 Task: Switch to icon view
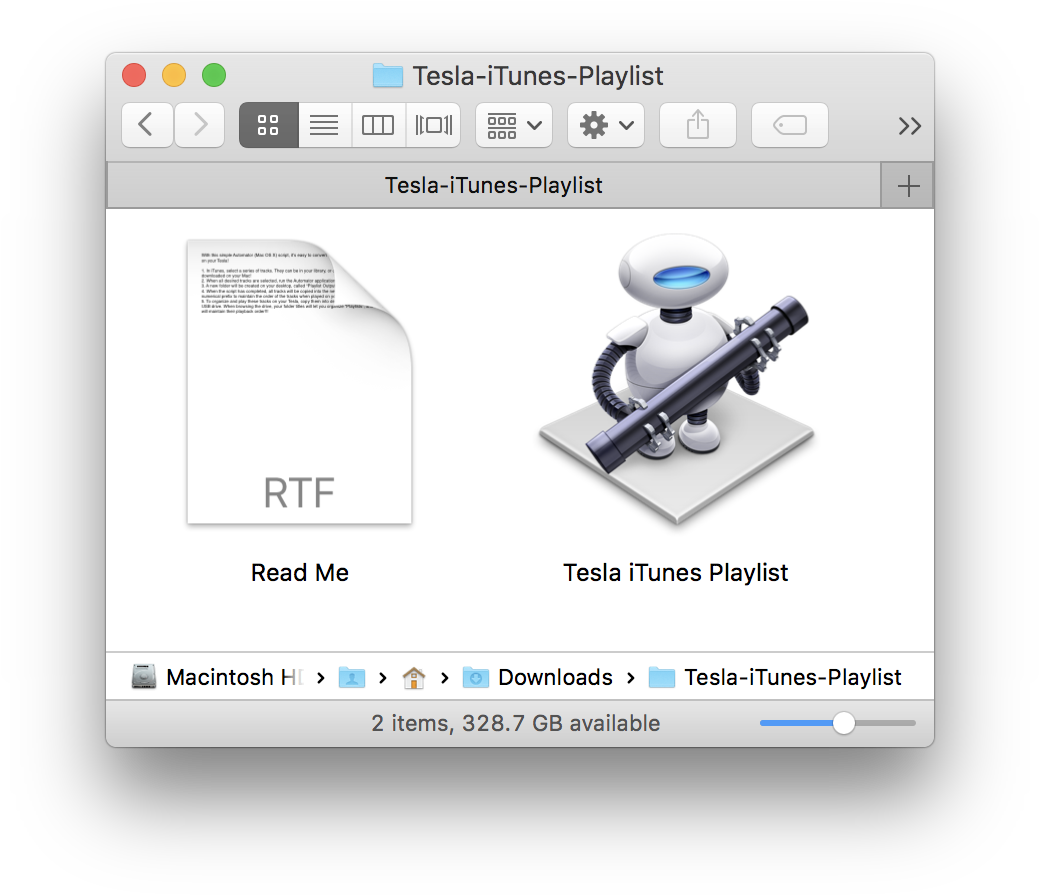pyautogui.click(x=268, y=125)
